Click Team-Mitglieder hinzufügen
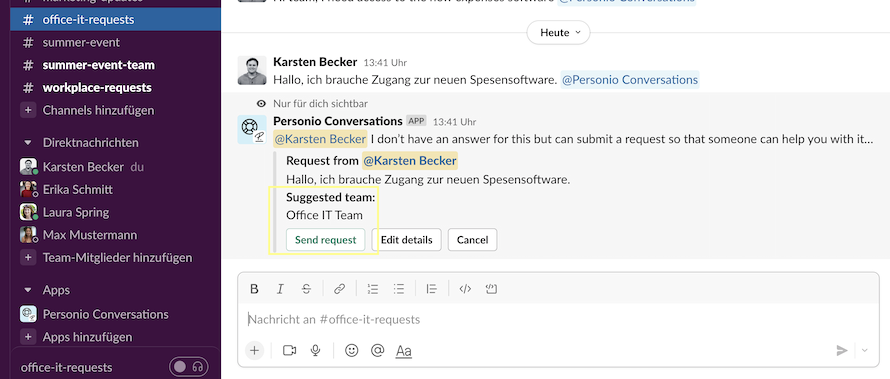890x379 pixels. [116, 258]
